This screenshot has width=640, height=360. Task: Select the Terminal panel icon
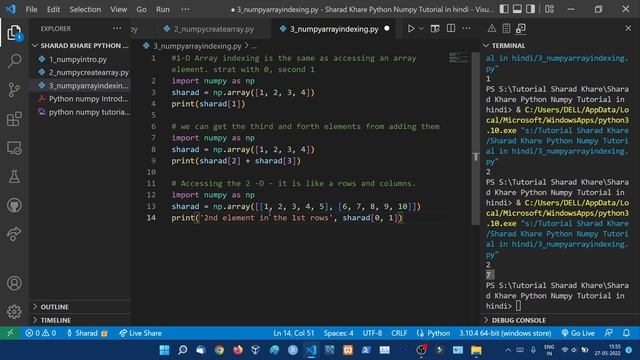point(521,29)
